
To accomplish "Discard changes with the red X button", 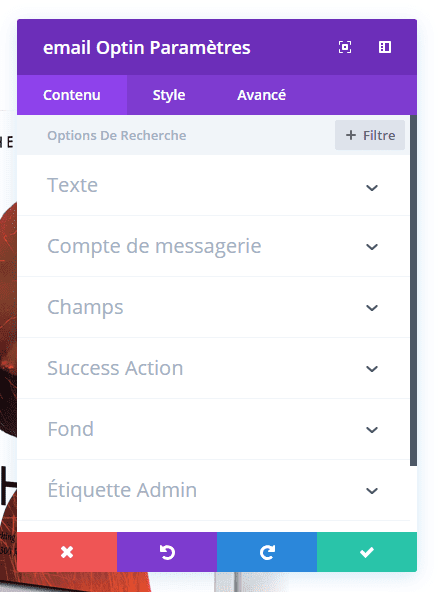I will pos(67,552).
